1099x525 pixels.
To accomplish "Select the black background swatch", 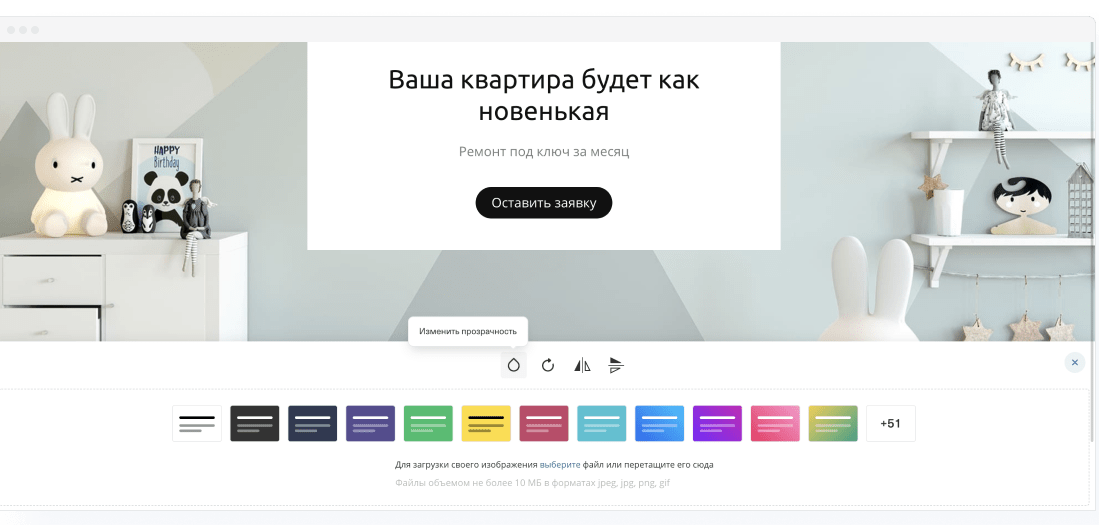I will (x=255, y=423).
